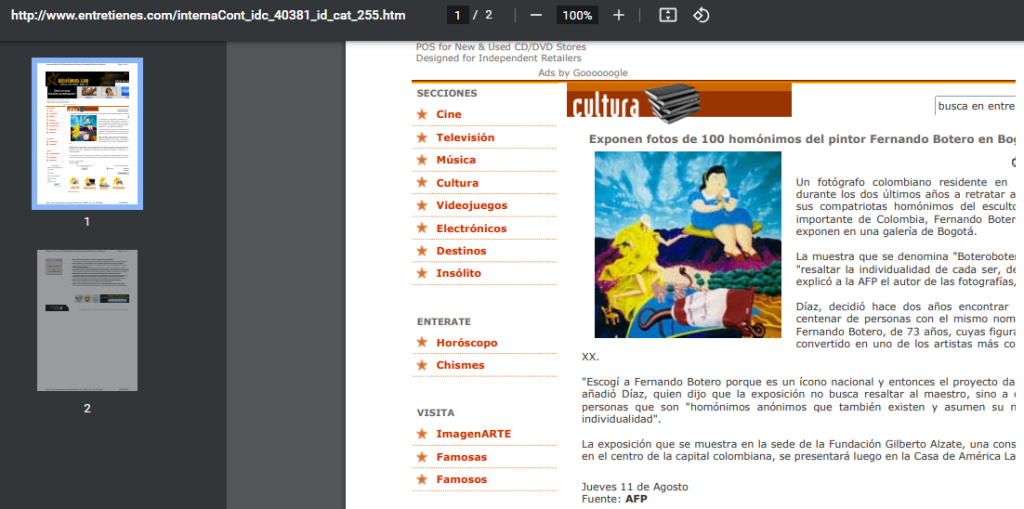Click the rotate counterclockwise icon

click(701, 15)
